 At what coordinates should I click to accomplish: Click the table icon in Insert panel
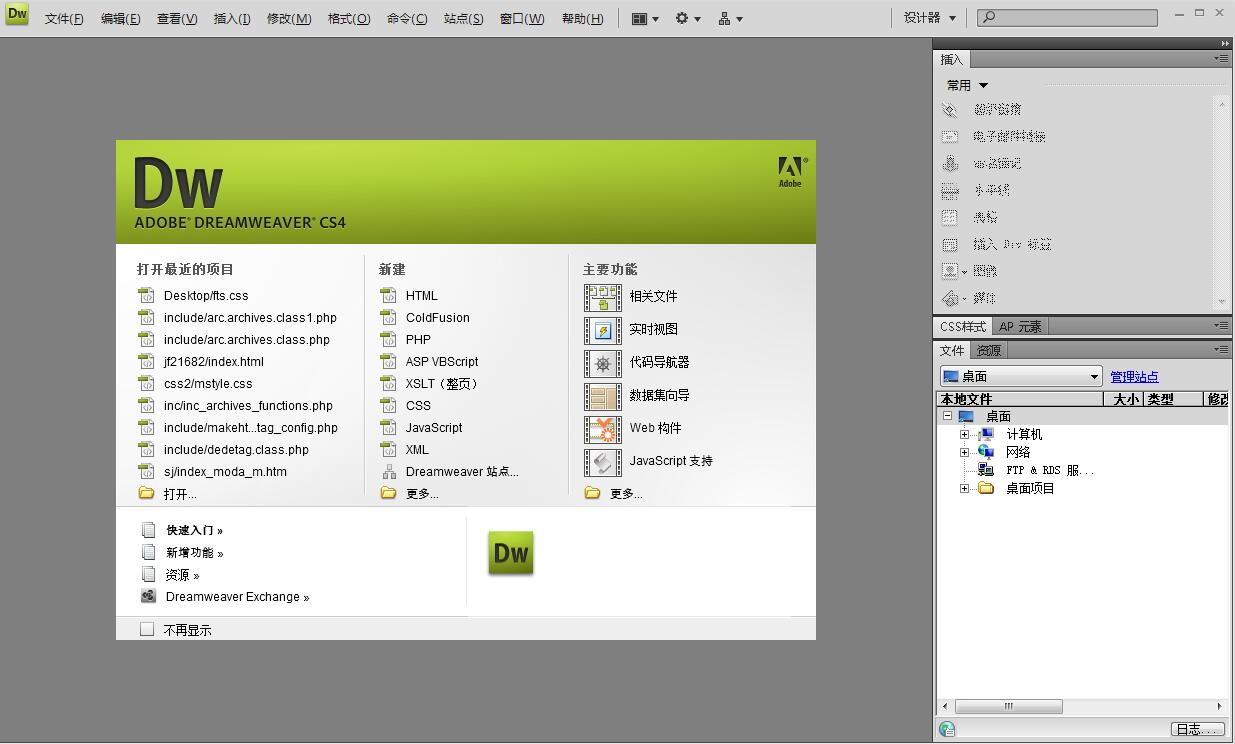coord(950,217)
